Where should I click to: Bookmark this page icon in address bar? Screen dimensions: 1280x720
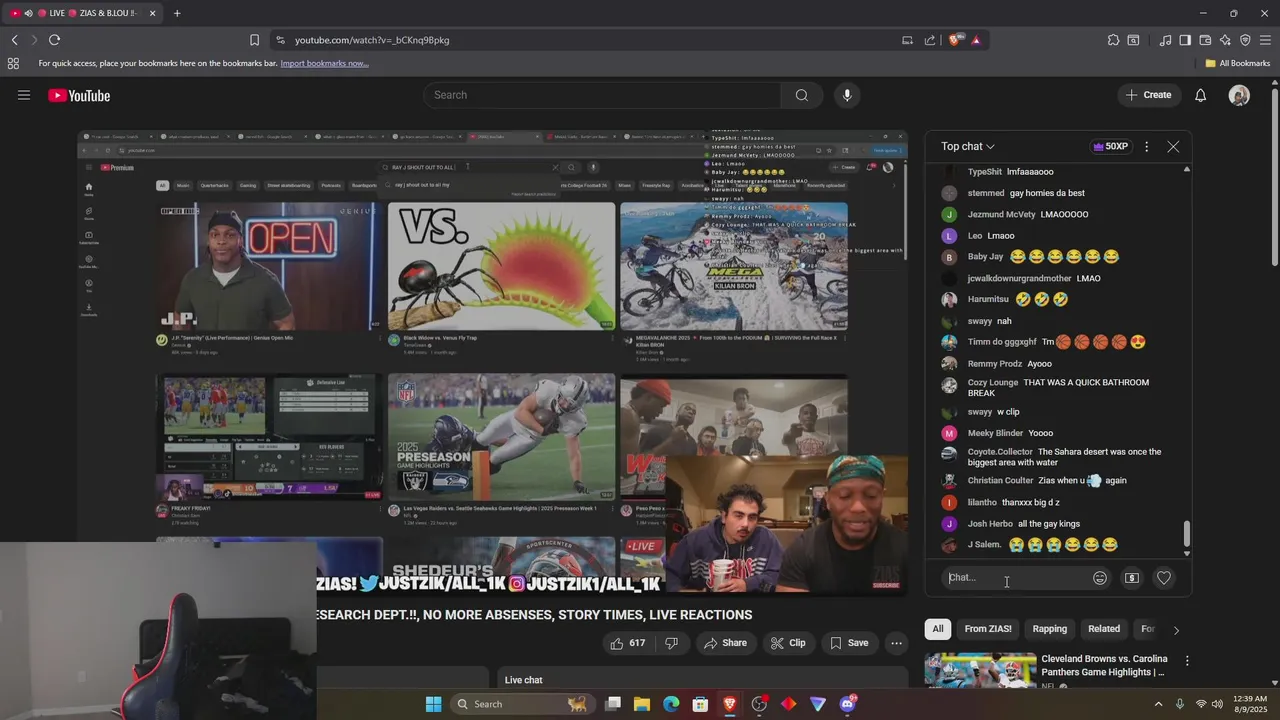[x=254, y=40]
